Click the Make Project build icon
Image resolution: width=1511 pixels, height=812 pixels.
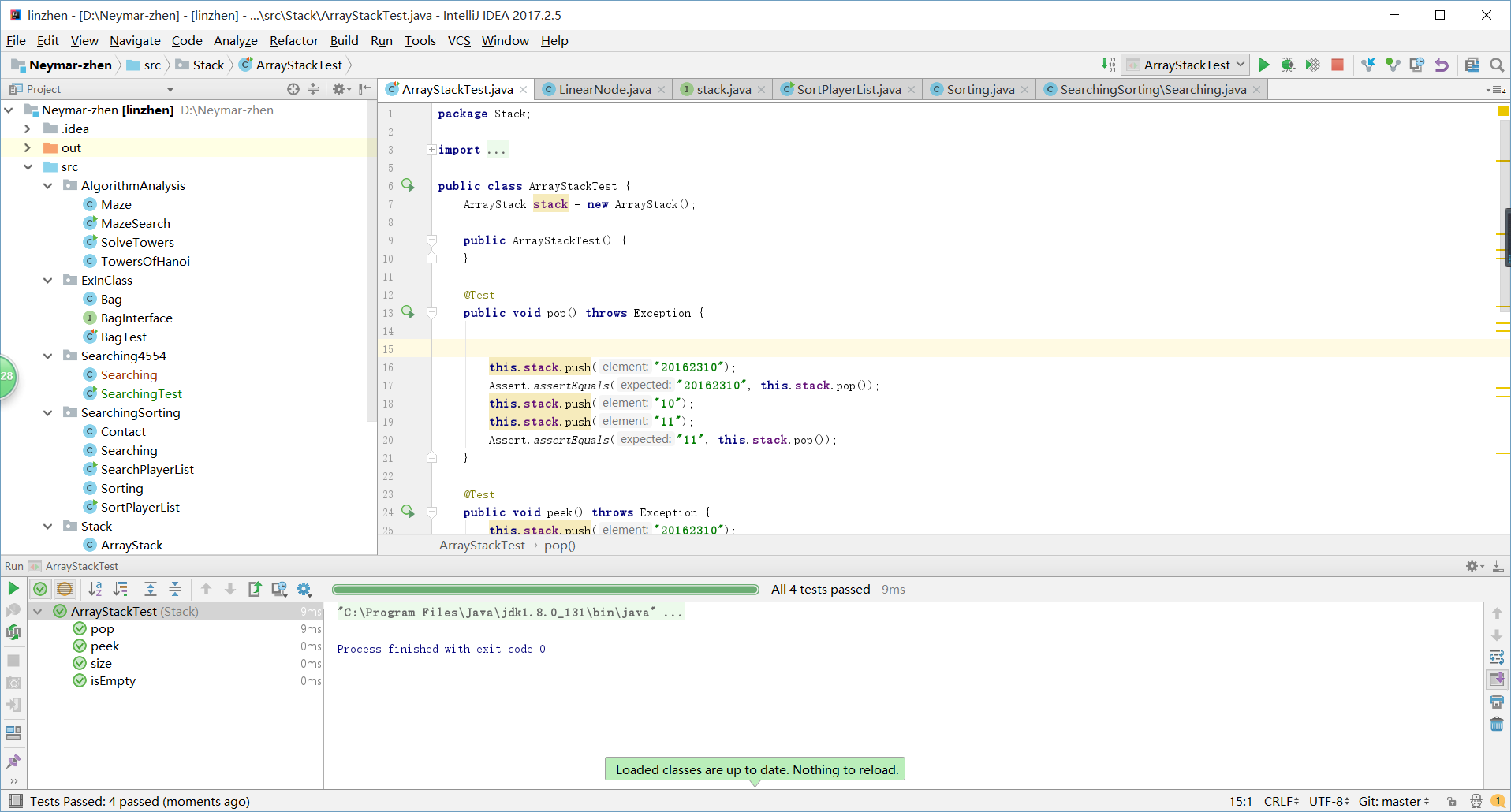[x=1108, y=65]
